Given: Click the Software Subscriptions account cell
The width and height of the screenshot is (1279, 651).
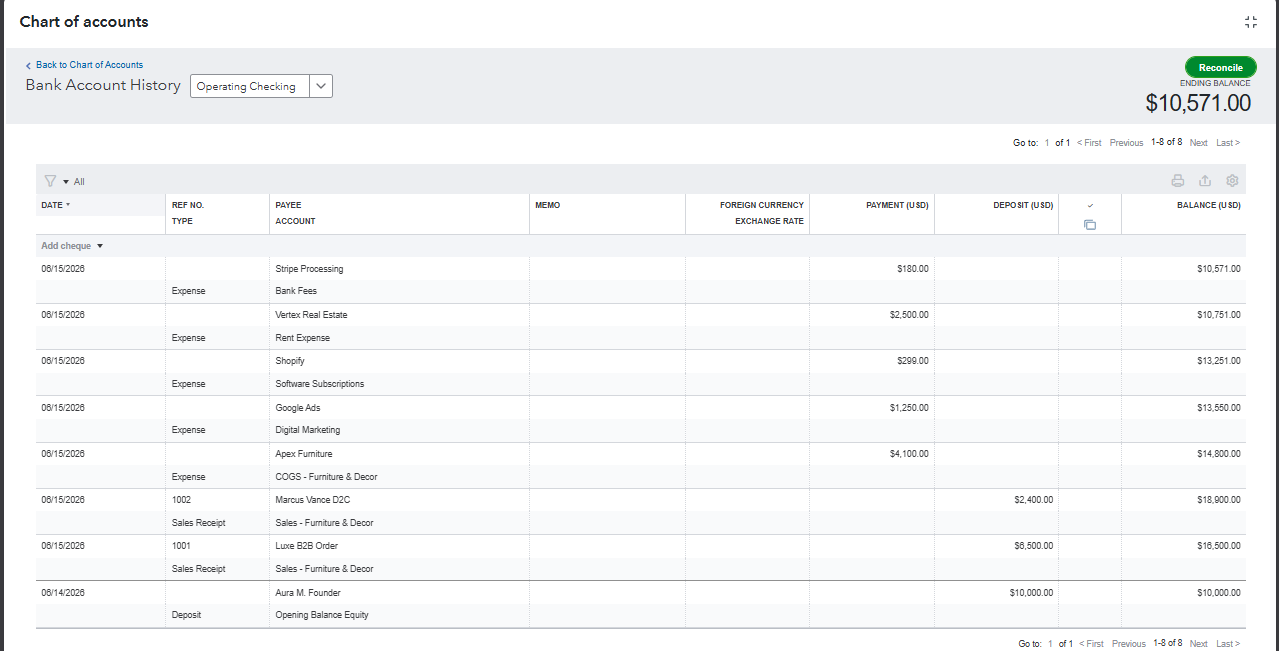Looking at the screenshot, I should 320,384.
